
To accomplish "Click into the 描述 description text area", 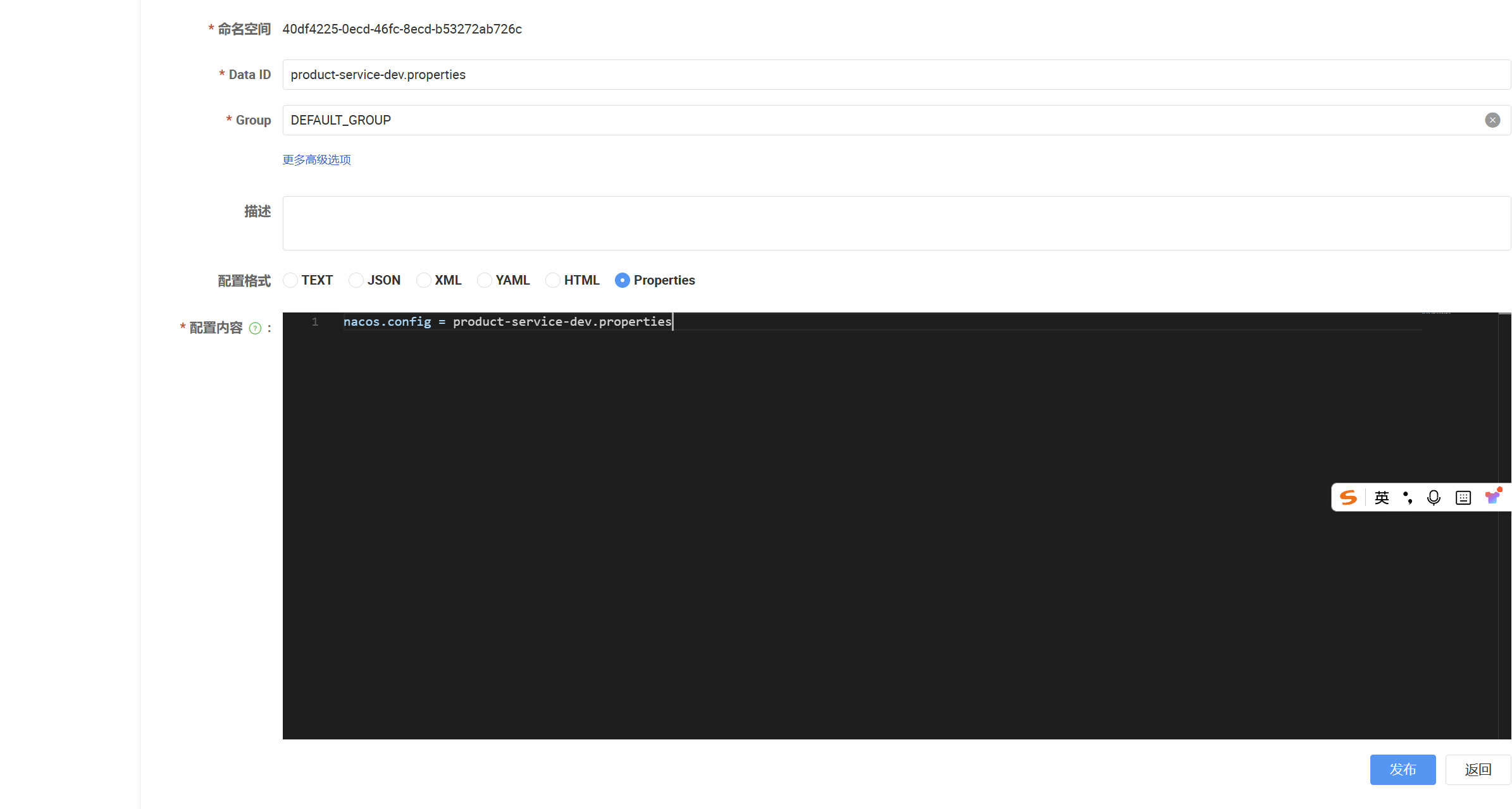I will click(x=886, y=223).
